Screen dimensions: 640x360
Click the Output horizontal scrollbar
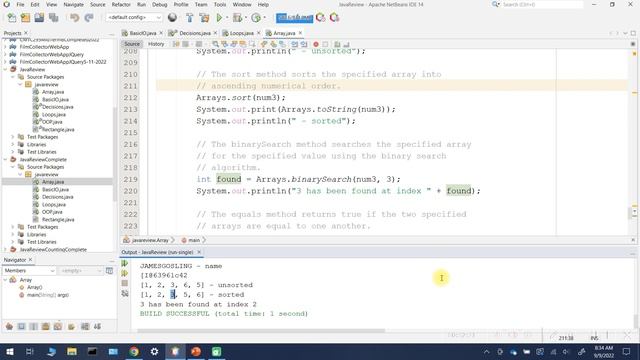pyautogui.click(x=261, y=331)
